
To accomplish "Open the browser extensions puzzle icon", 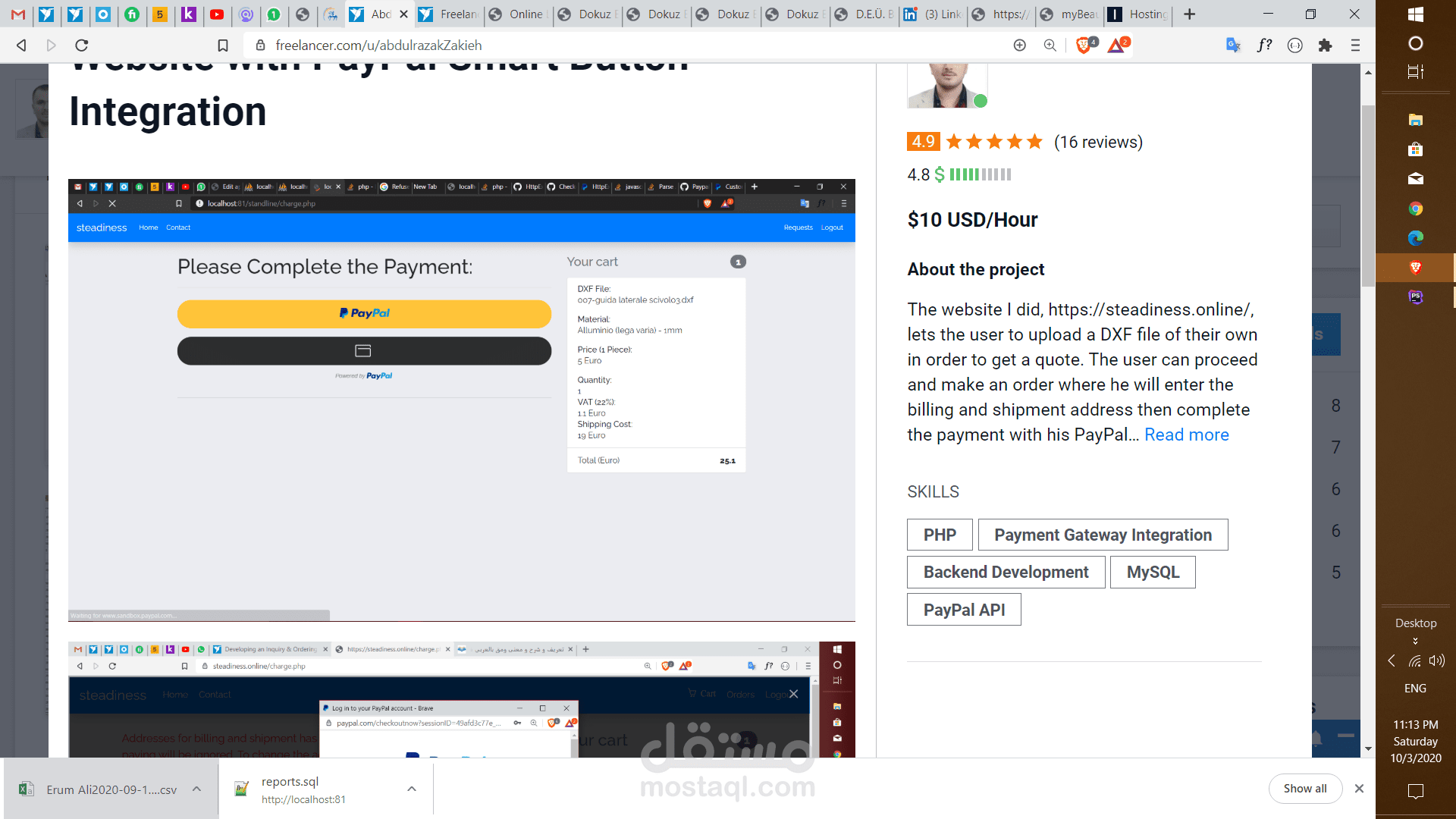I will (1325, 45).
